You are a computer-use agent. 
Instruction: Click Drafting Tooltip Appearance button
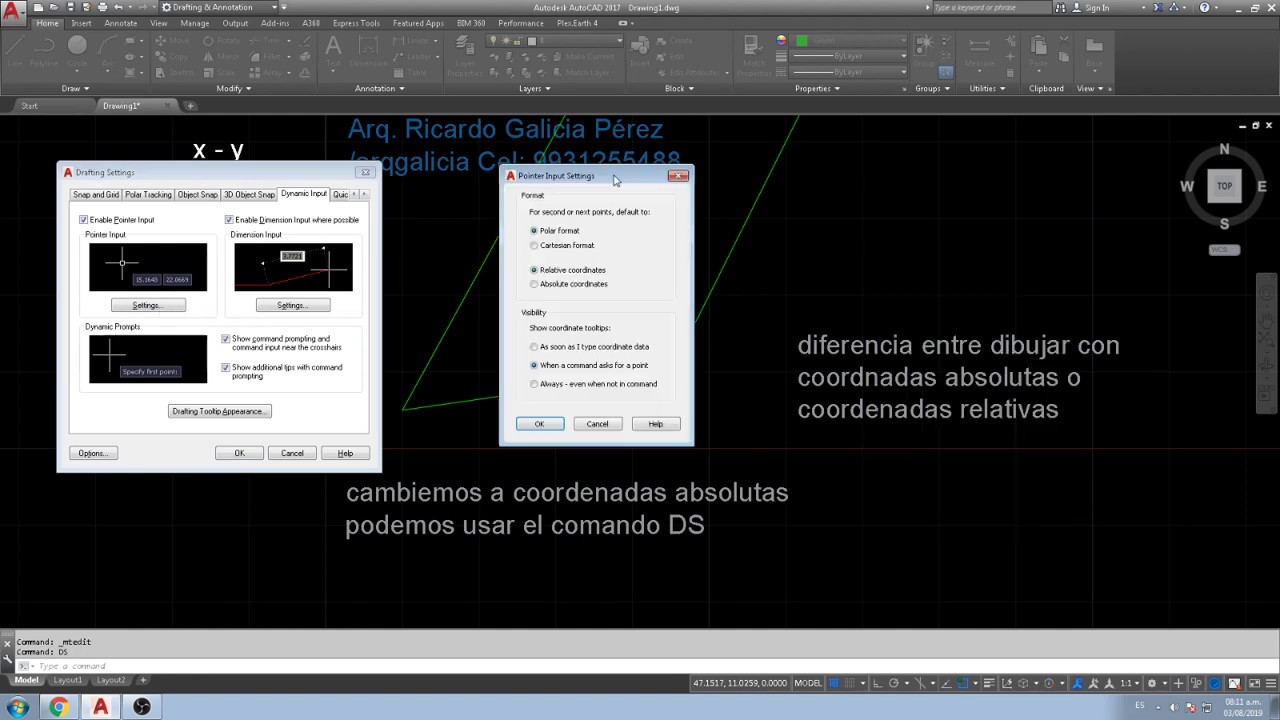click(x=220, y=411)
